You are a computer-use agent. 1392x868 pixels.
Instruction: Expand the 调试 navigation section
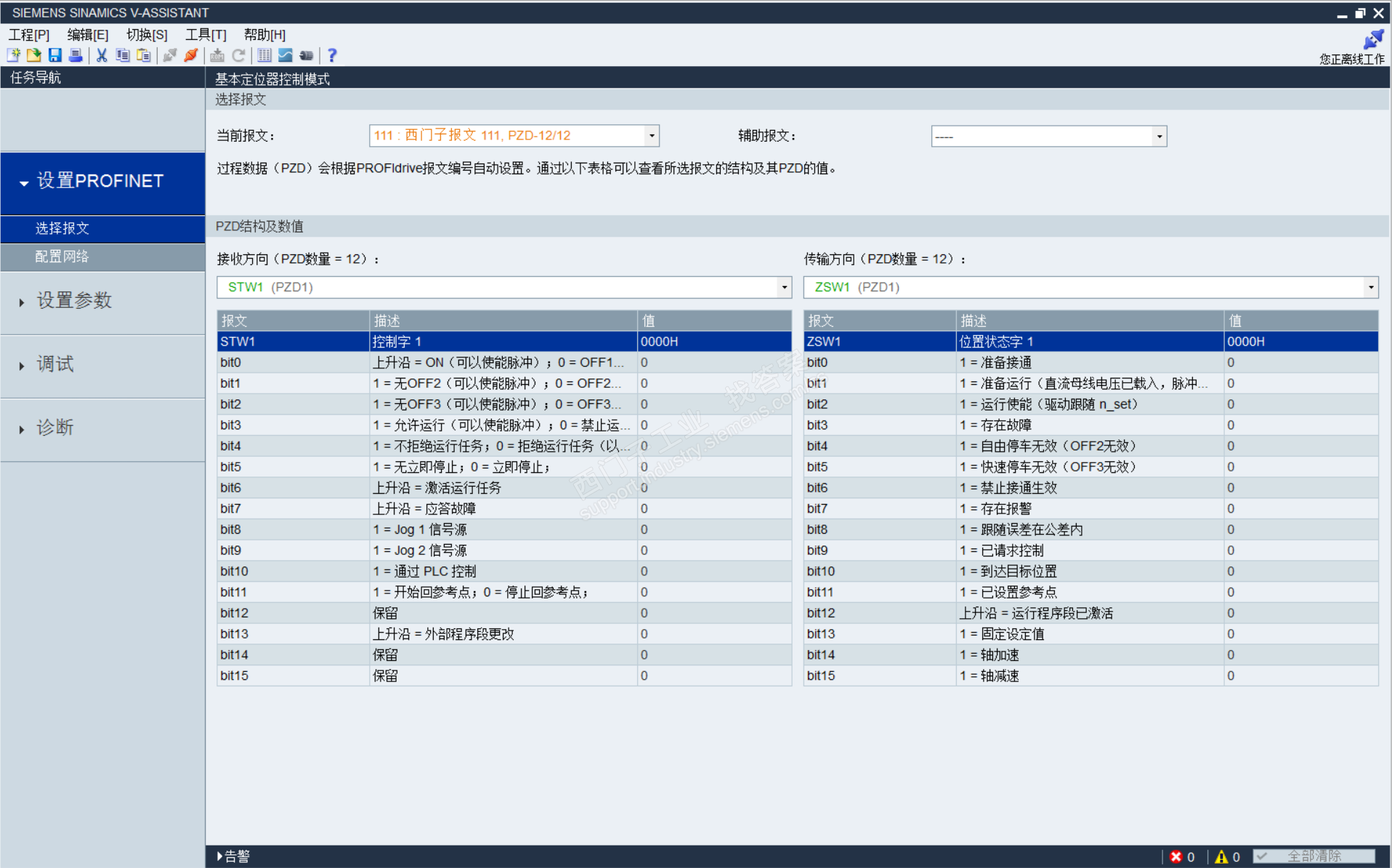(102, 365)
